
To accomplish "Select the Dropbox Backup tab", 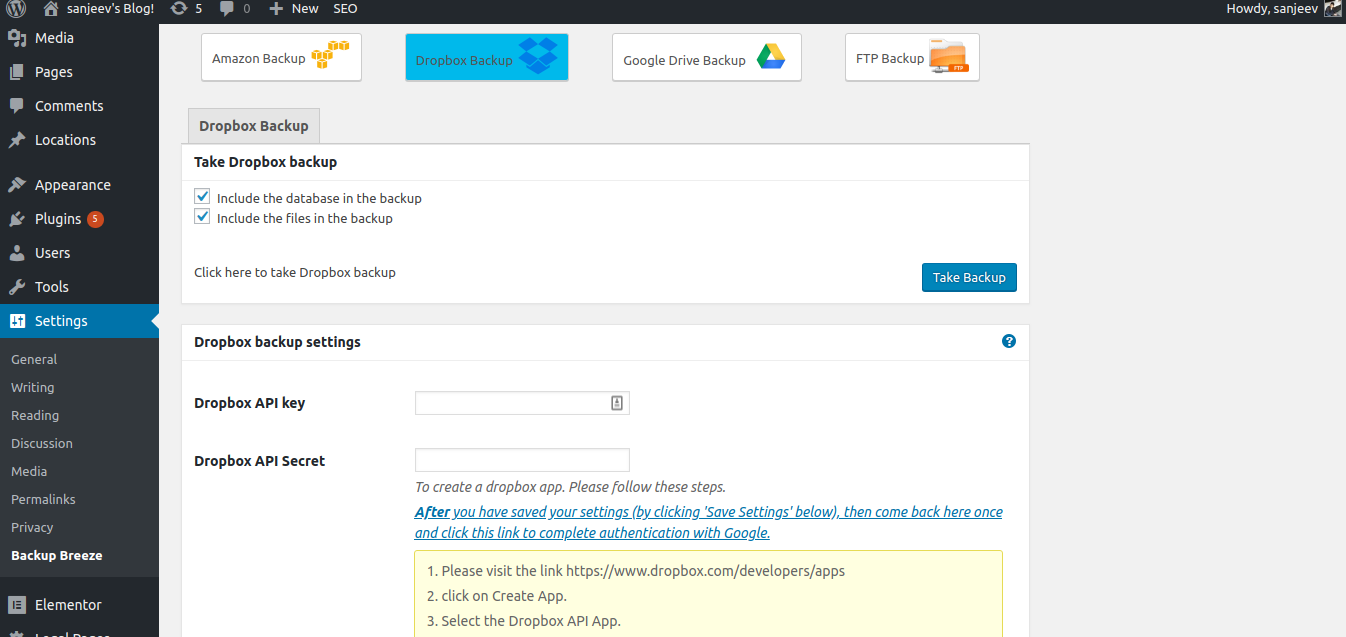I will (254, 126).
